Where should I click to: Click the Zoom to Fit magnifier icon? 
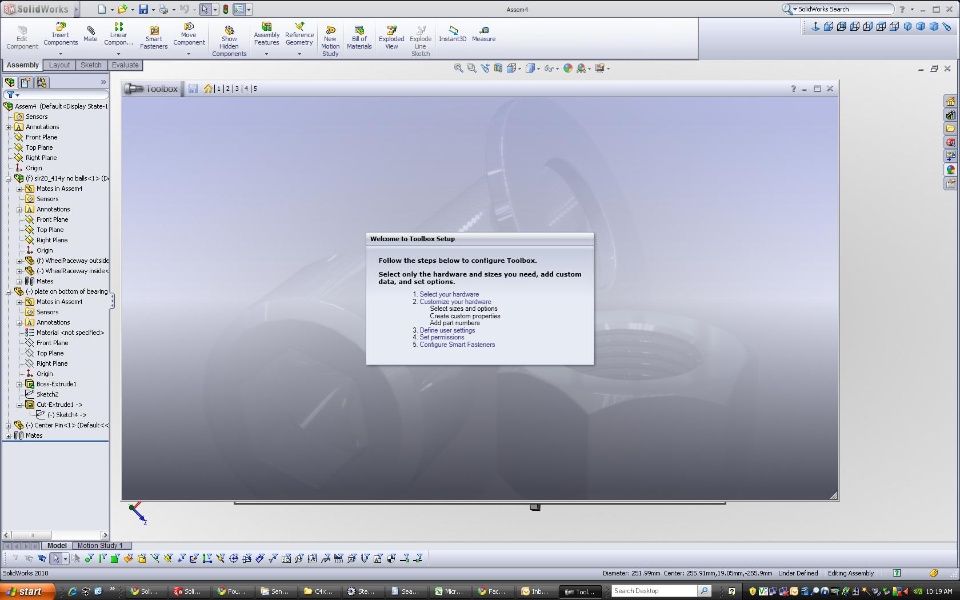[x=458, y=69]
